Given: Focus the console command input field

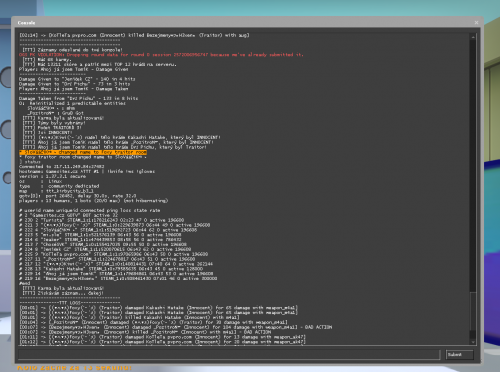Looking at the screenshot, I should point(229,355).
